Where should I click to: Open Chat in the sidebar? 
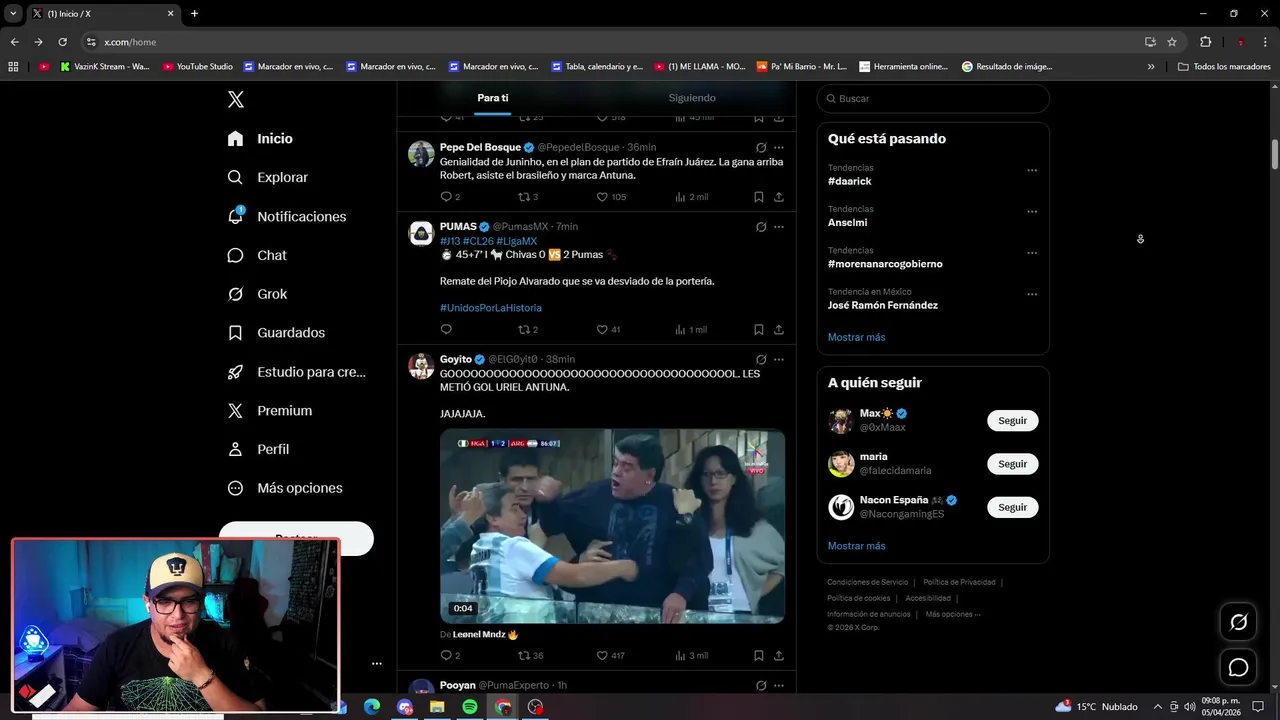(x=257, y=255)
